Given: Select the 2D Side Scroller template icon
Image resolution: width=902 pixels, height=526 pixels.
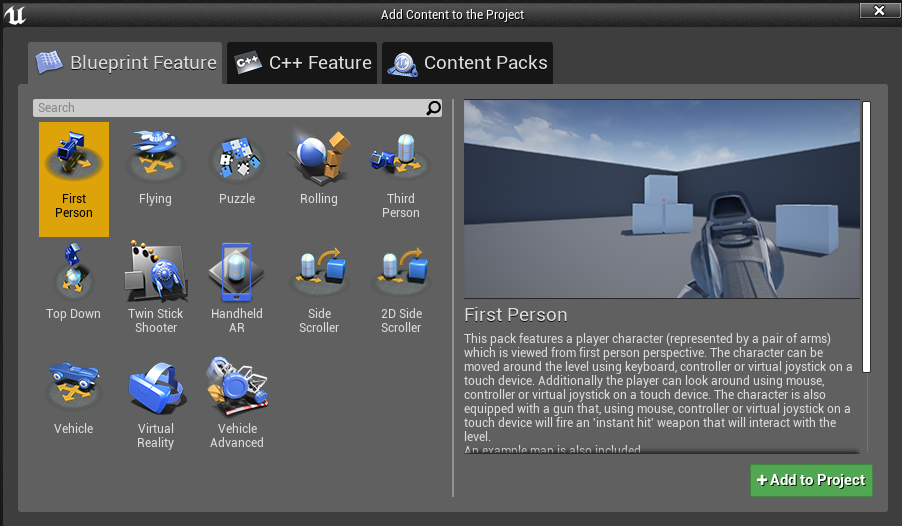Looking at the screenshot, I should (401, 270).
